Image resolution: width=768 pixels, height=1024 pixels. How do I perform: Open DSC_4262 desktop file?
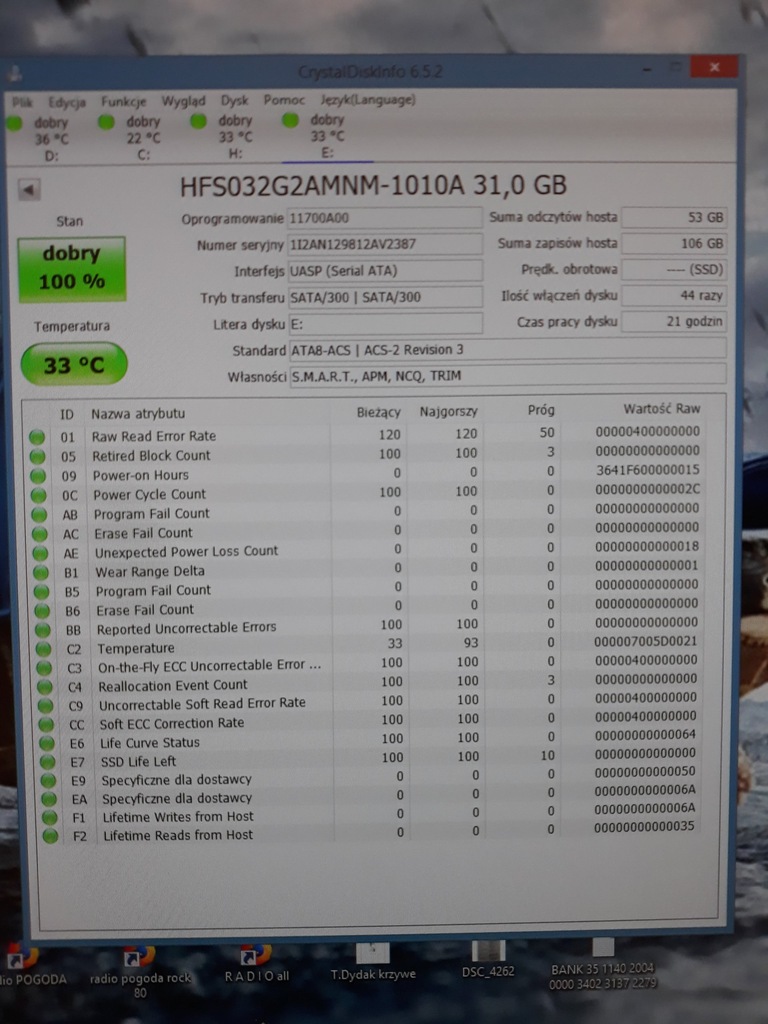click(488, 959)
